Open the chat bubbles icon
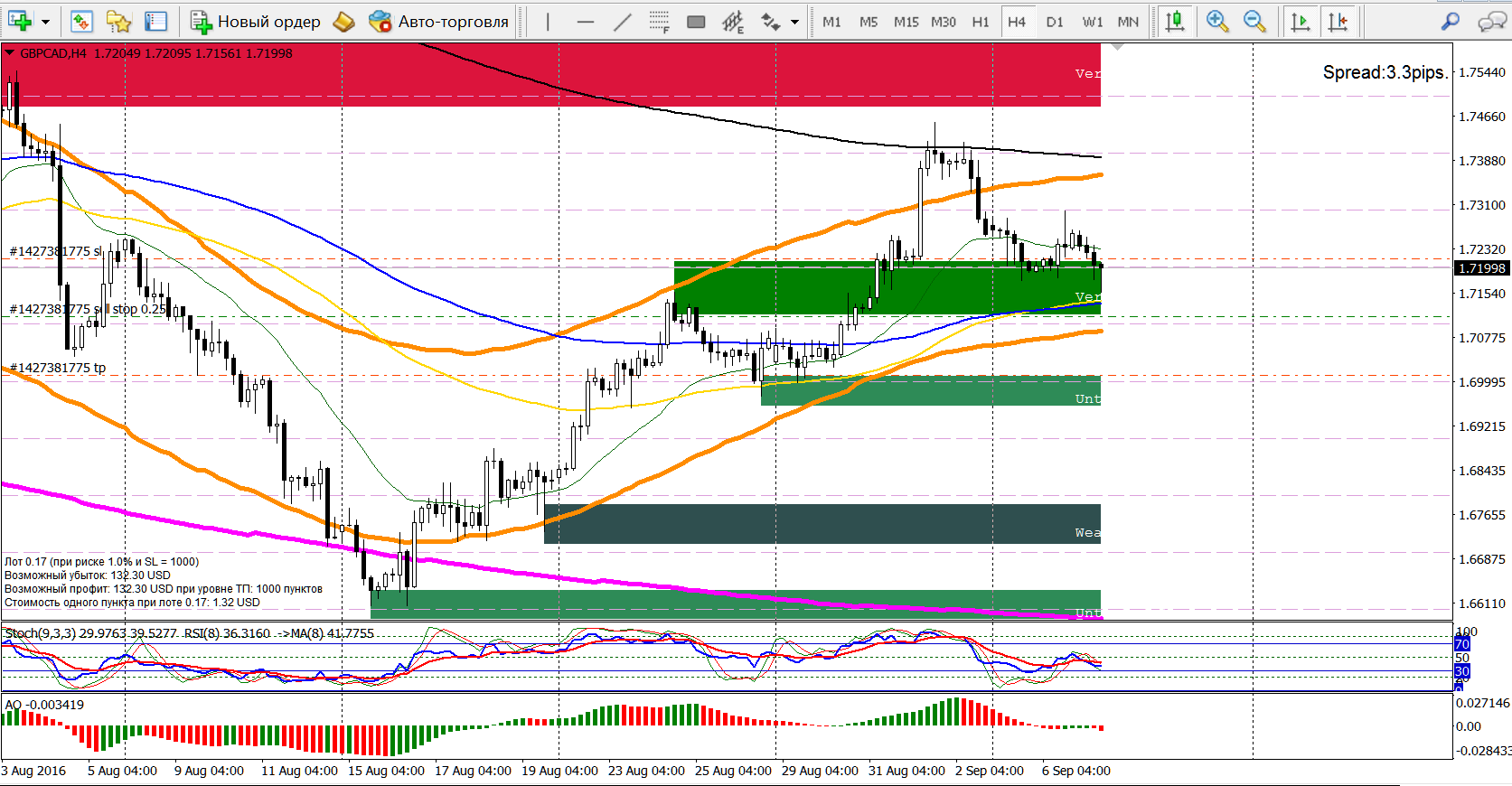 (x=1491, y=21)
